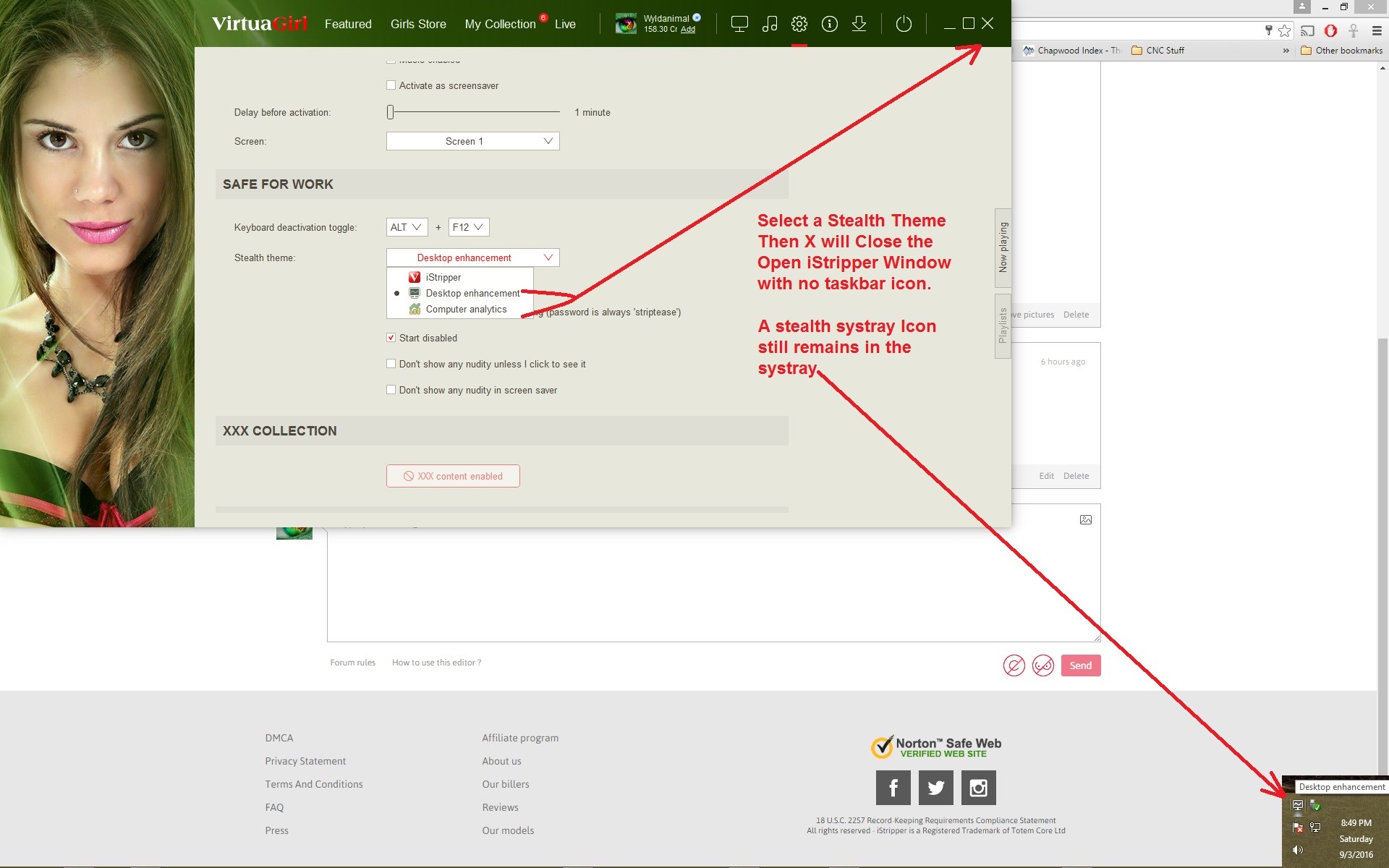Click the Twitter icon in footer
The width and height of the screenshot is (1389, 868).
935,788
